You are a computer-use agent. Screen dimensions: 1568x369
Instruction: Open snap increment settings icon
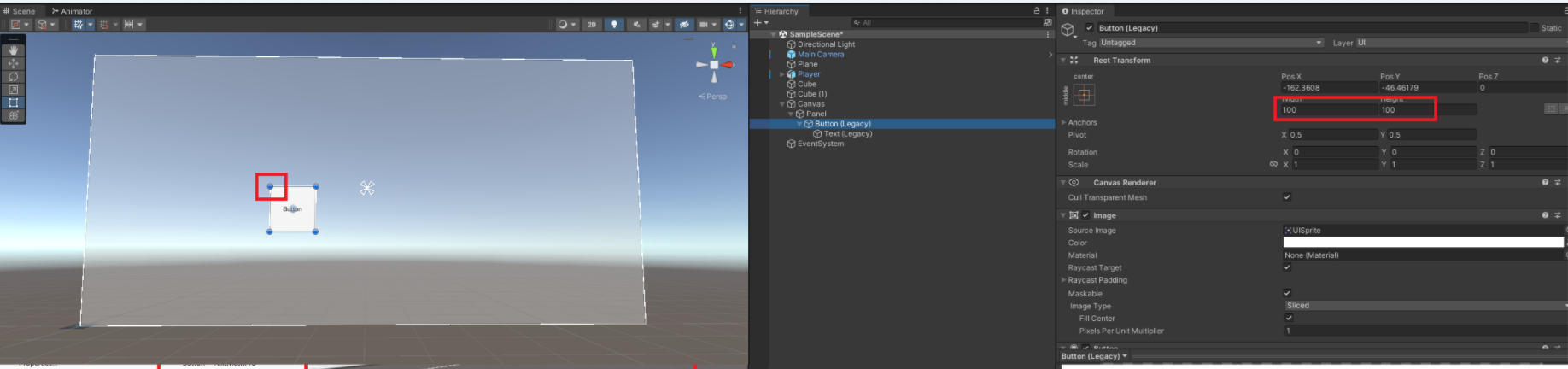click(x=128, y=25)
